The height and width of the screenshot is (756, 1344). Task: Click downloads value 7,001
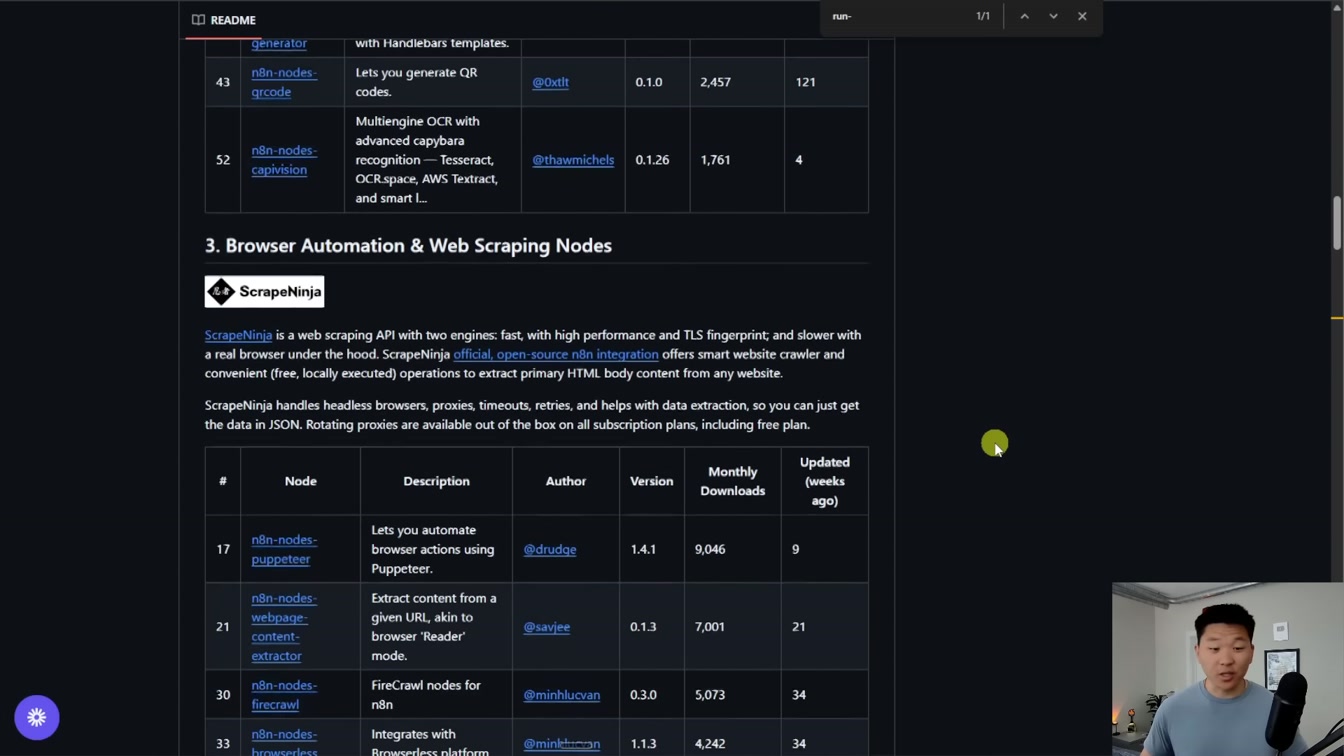[x=710, y=627]
